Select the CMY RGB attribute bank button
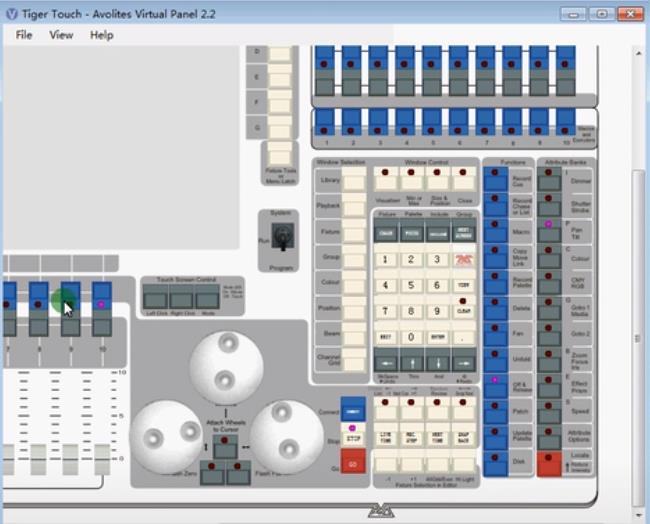 coord(549,283)
